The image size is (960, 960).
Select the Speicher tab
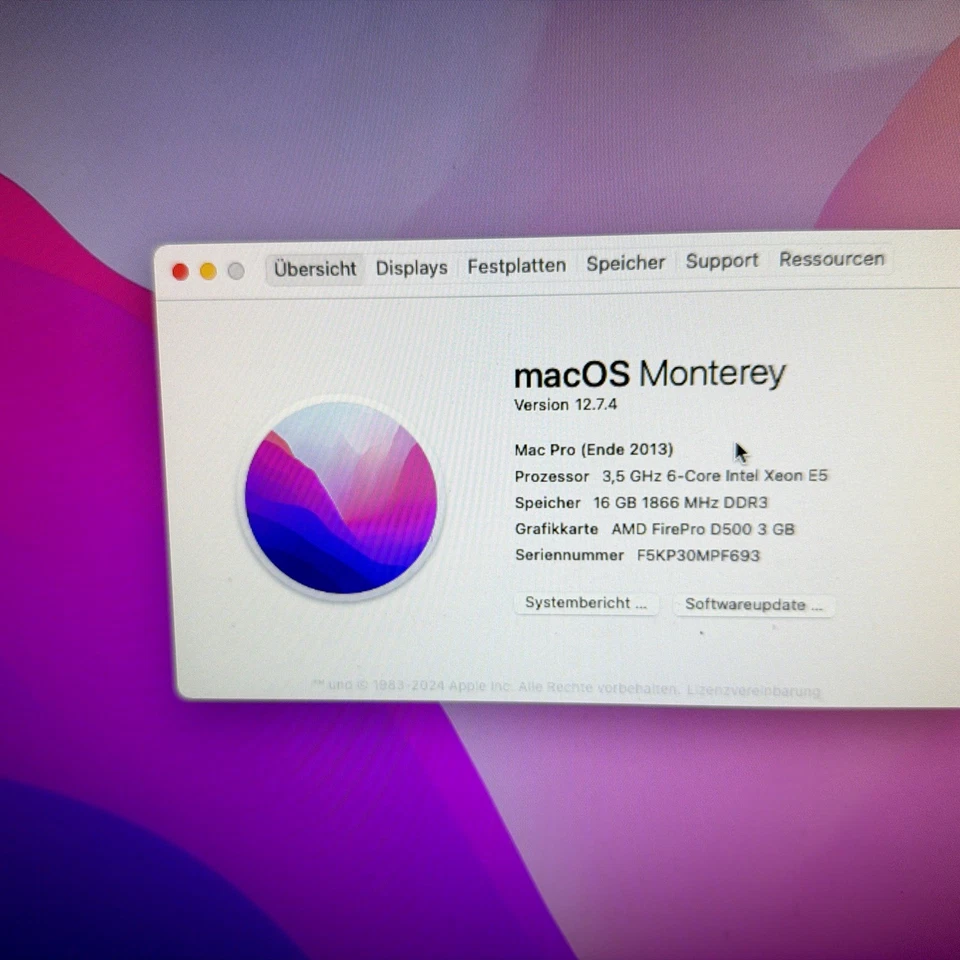coord(625,263)
